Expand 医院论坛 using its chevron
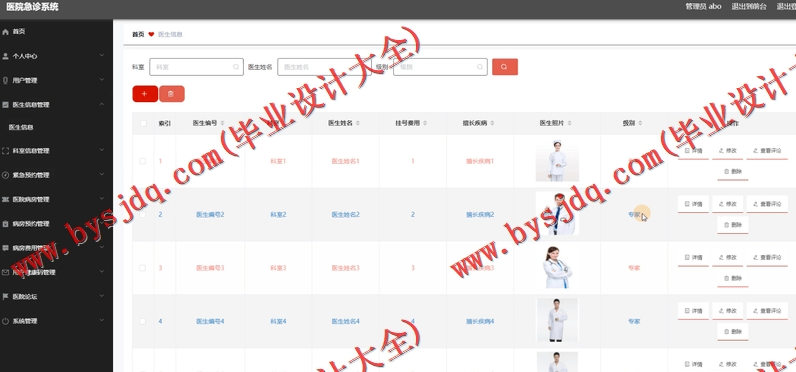Screen dimensions: 796x372 tap(102, 296)
